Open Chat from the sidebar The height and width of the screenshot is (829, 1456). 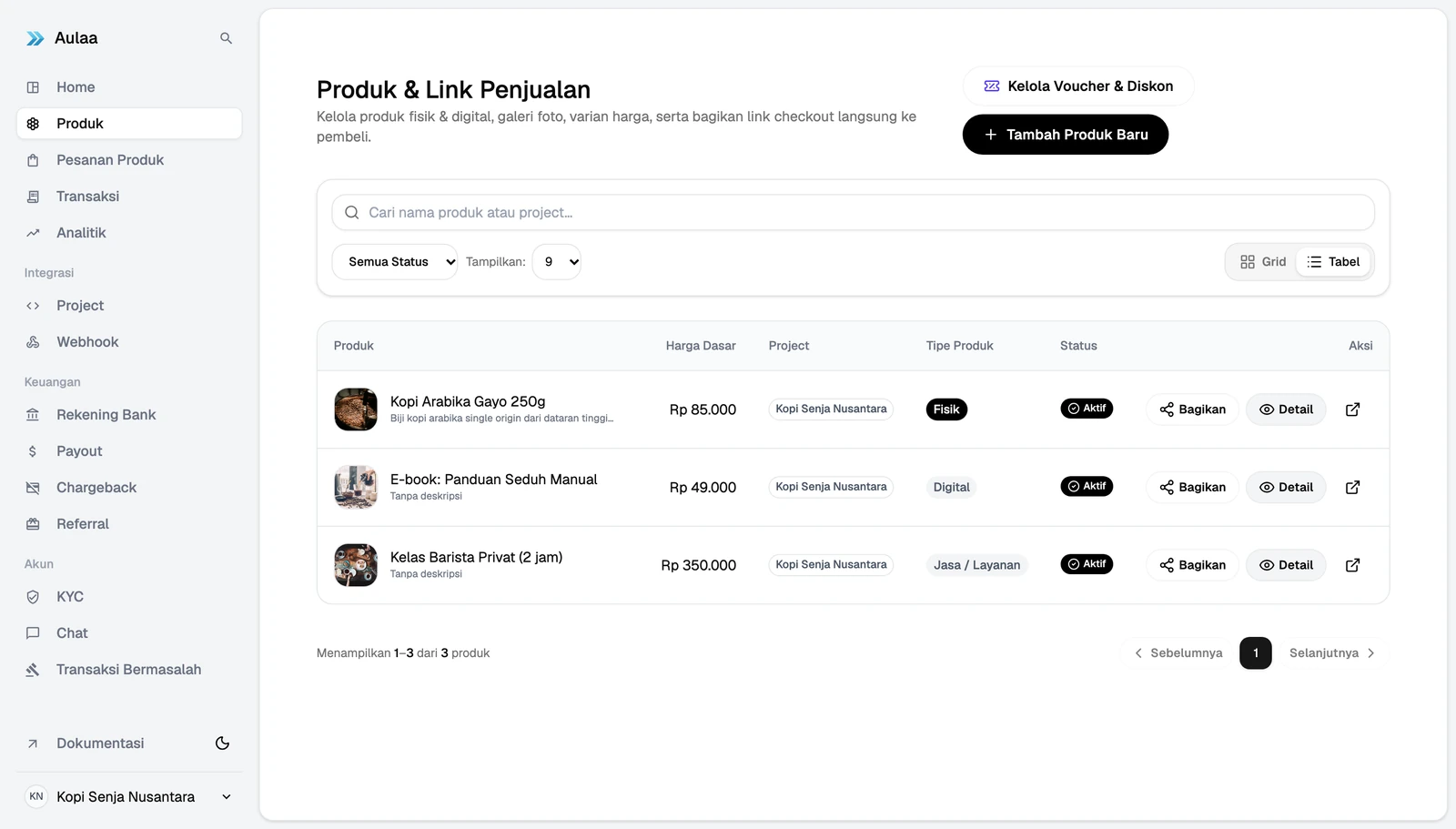129,633
